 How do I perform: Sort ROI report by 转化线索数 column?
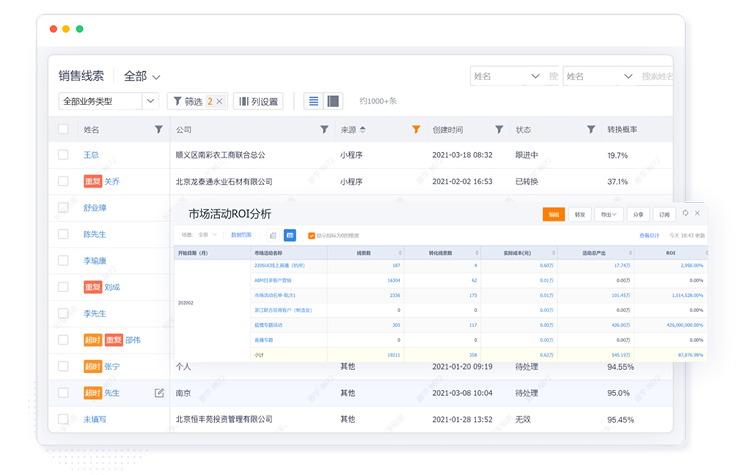[x=477, y=253]
